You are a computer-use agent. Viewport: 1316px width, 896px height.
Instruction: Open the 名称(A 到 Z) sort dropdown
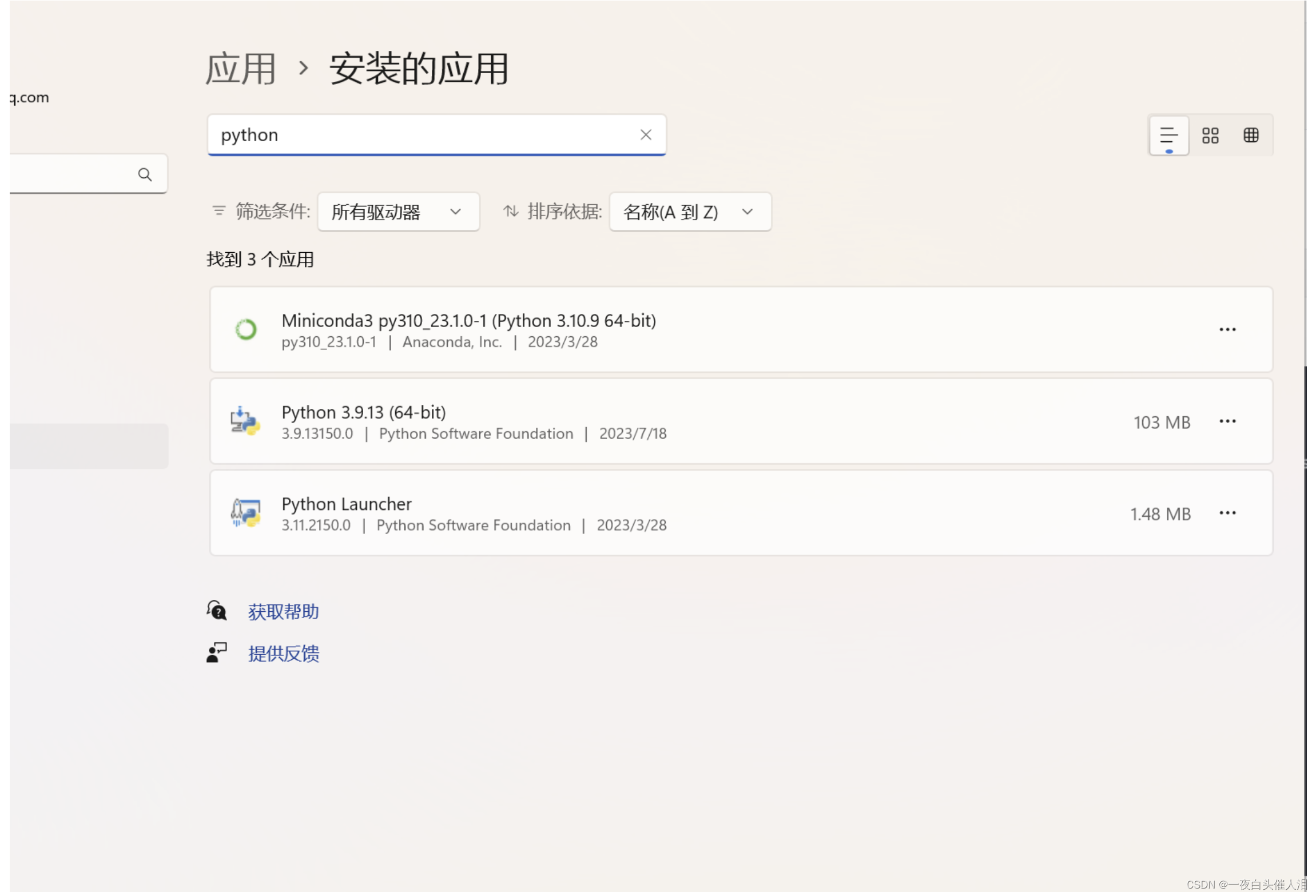(x=689, y=212)
